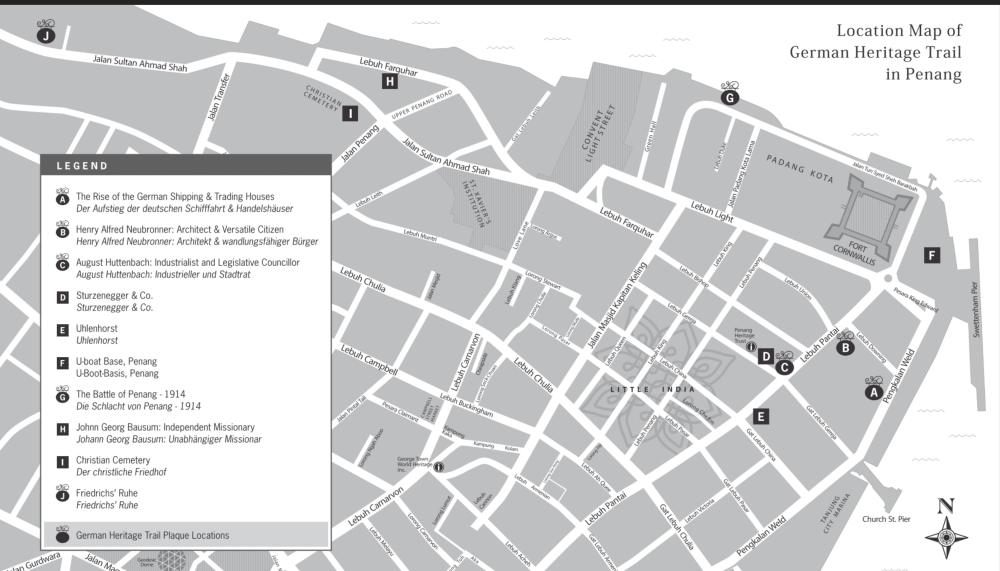Click the 'Lebuh Buckingham' street label
Image resolution: width=1000 pixels, height=571 pixels.
tap(466, 406)
